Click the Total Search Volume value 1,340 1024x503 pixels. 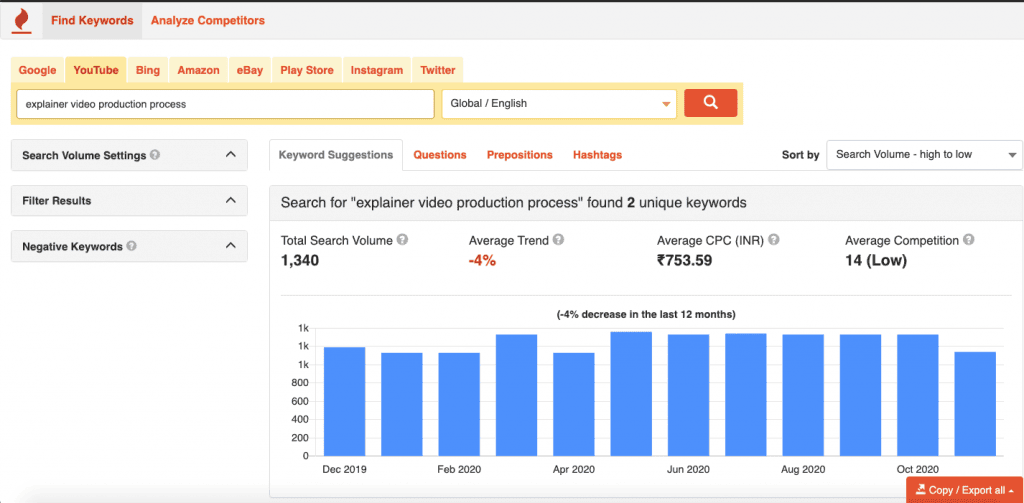(x=300, y=261)
